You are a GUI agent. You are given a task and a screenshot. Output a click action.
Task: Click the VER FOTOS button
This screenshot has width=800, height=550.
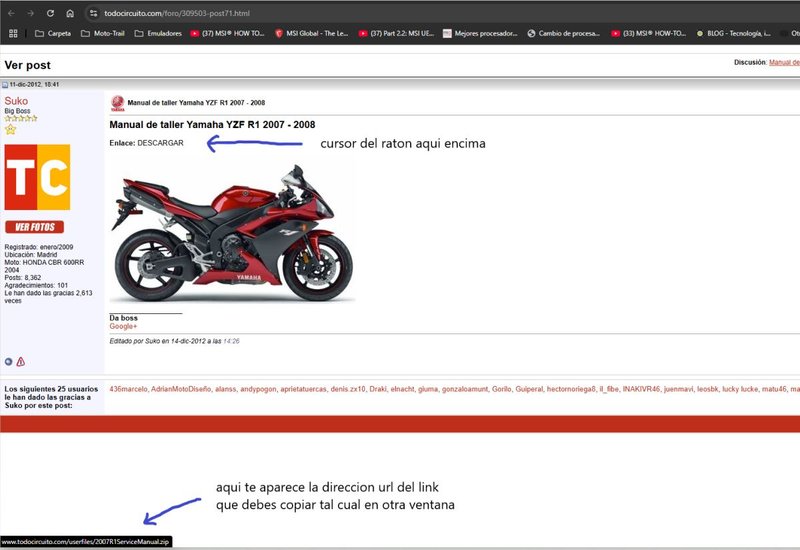tap(35, 227)
